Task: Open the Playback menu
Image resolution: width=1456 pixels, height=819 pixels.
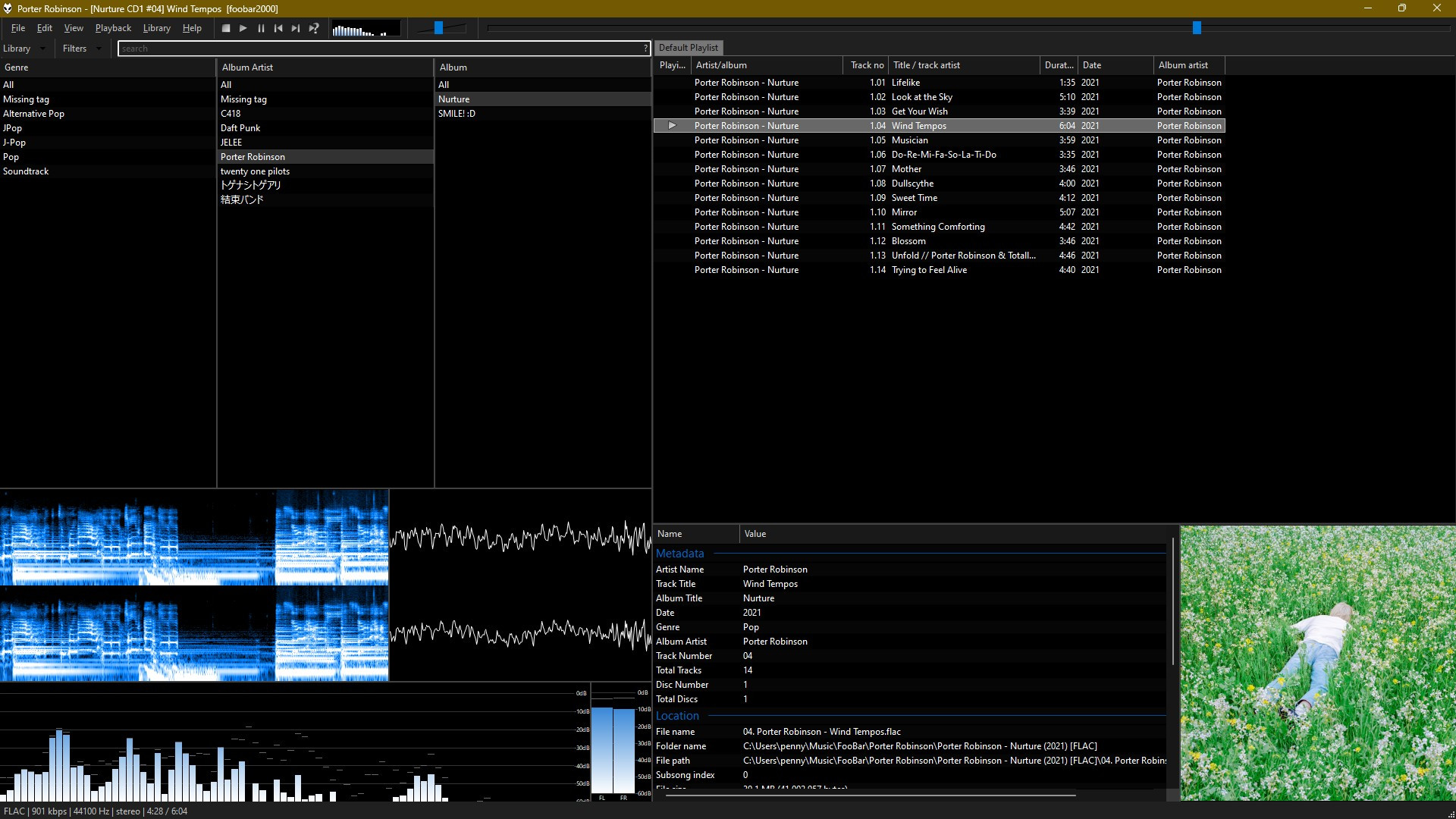Action: click(x=113, y=28)
